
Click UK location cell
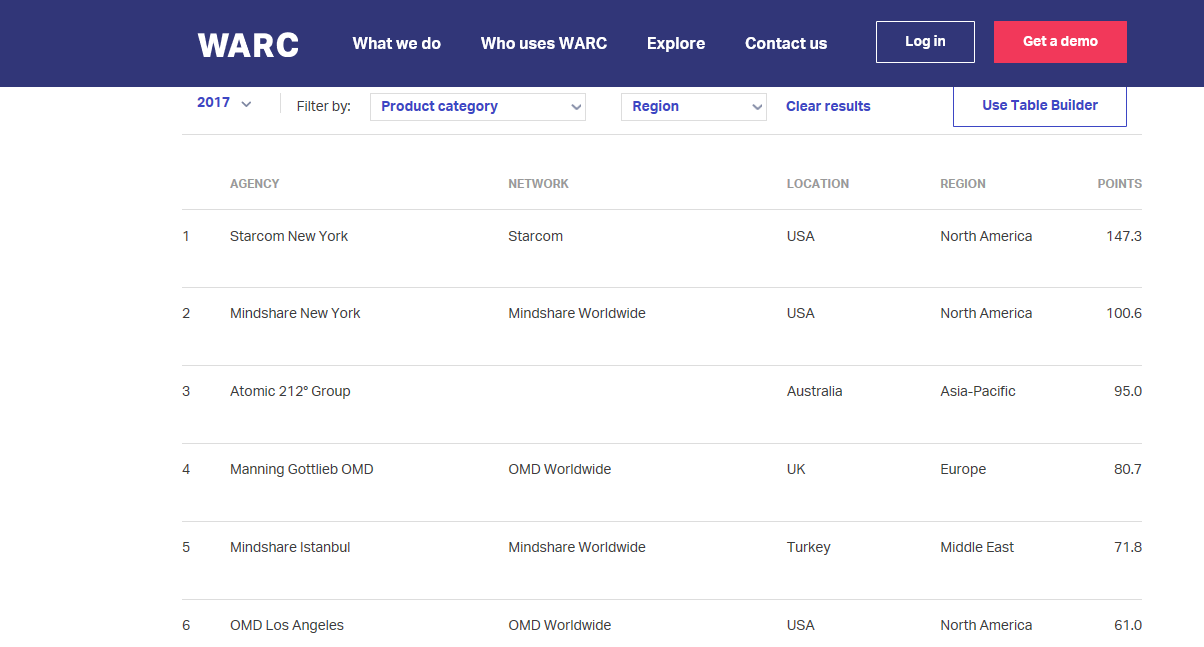point(796,469)
